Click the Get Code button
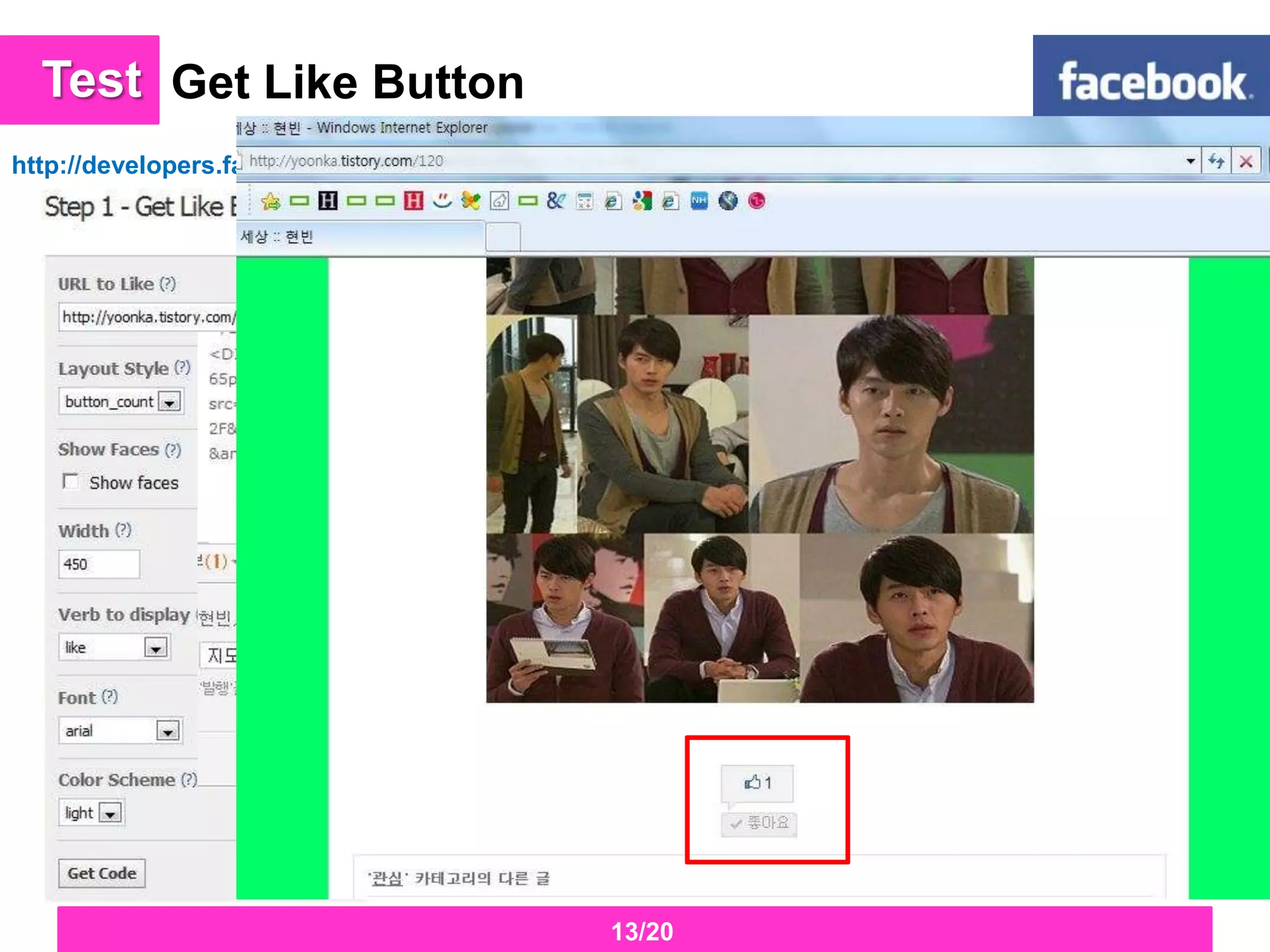 [x=102, y=873]
